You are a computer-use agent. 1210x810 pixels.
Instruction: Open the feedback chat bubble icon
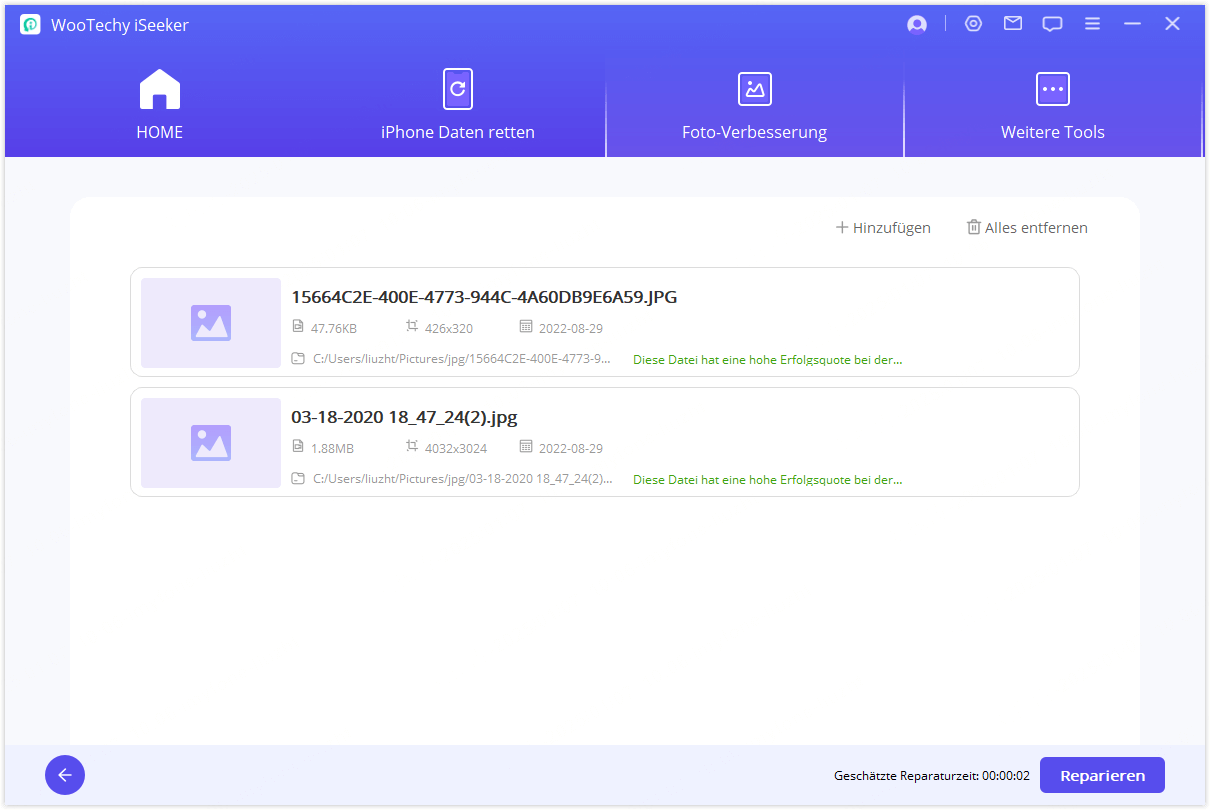[x=1052, y=24]
